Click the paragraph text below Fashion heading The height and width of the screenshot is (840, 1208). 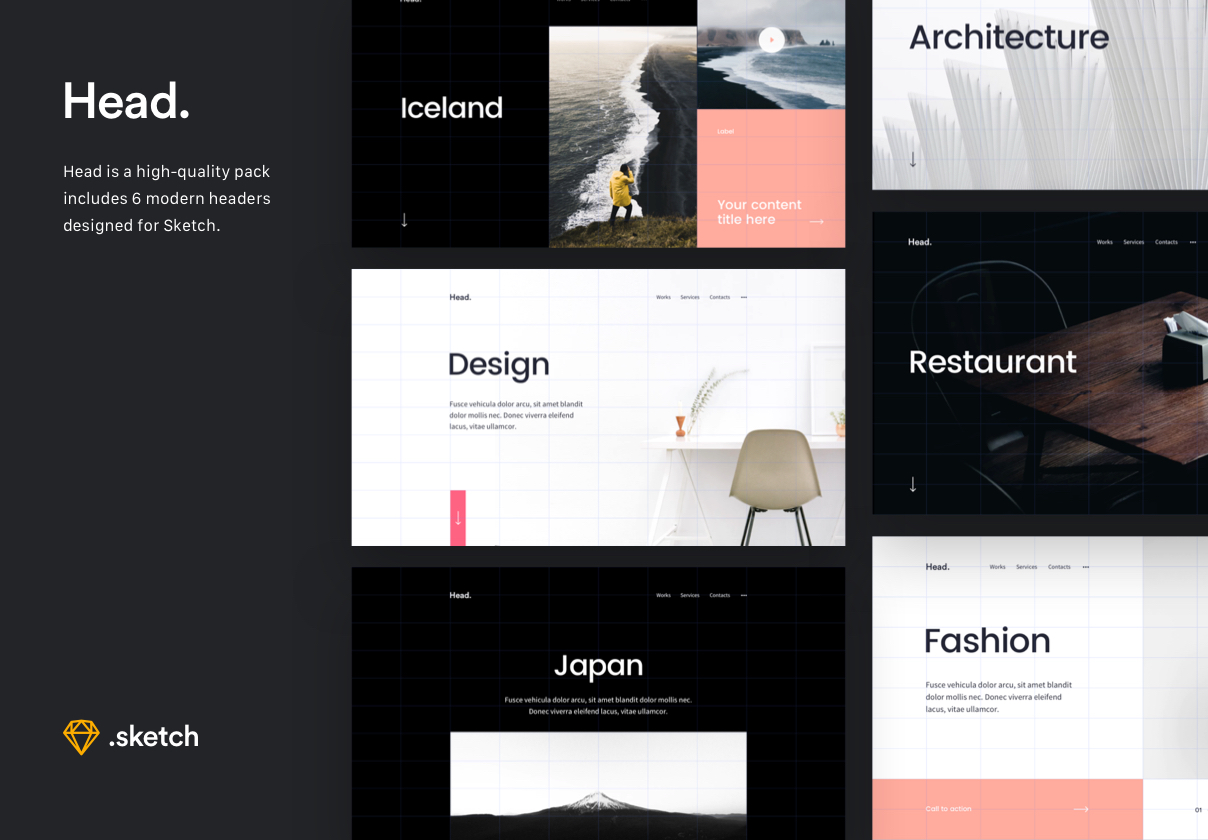998,697
